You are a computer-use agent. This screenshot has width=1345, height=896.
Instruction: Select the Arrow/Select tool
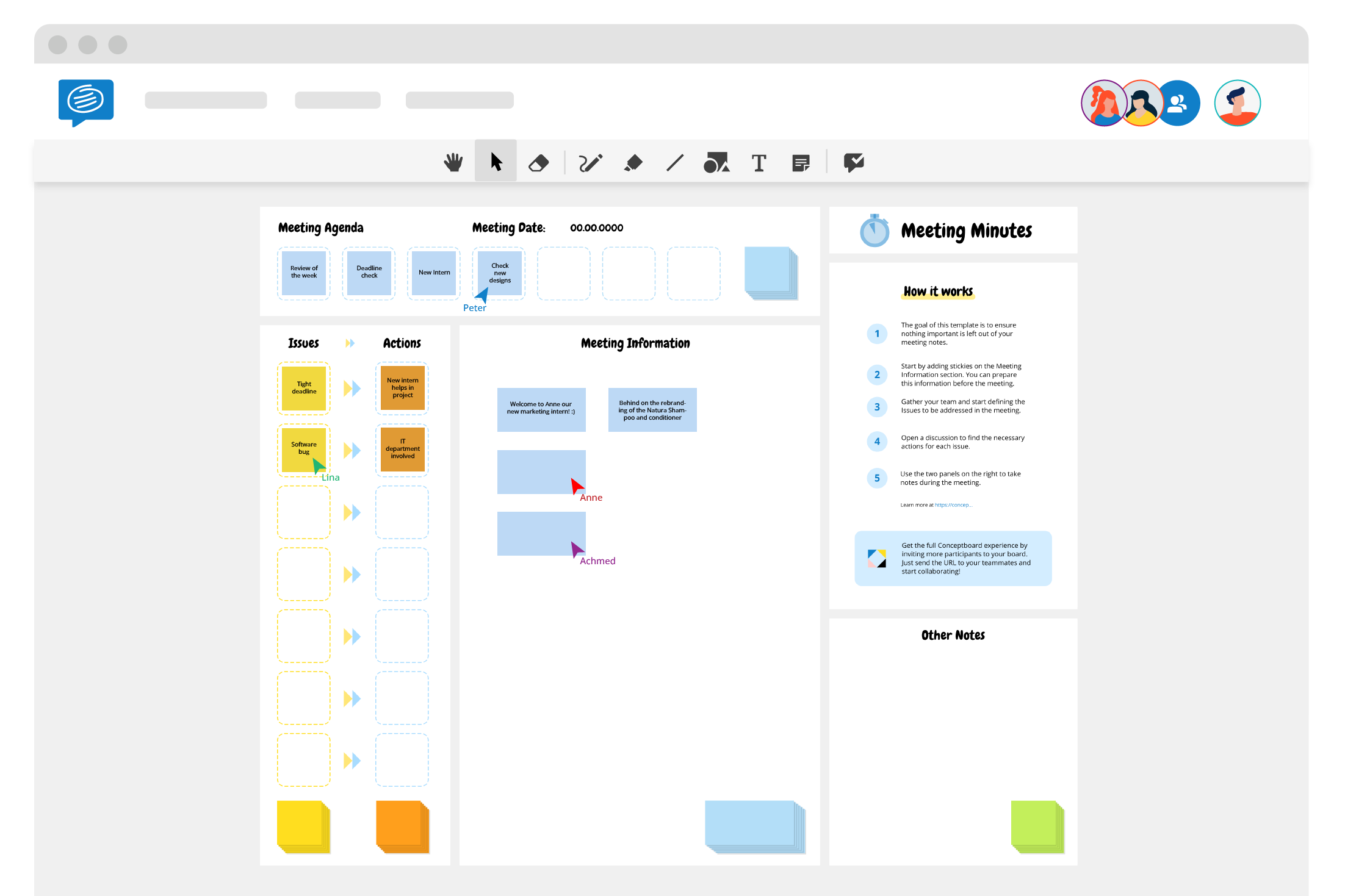tap(493, 163)
